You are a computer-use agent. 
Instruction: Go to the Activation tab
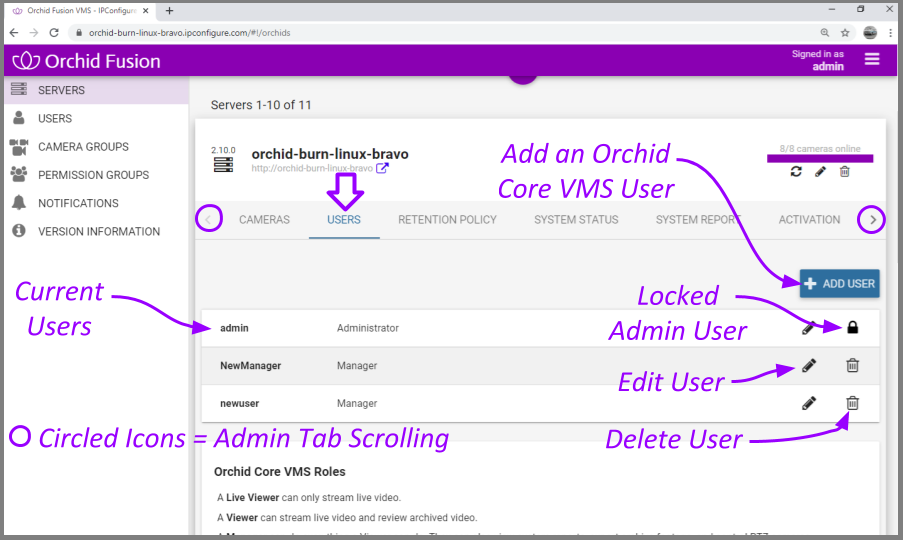click(809, 219)
